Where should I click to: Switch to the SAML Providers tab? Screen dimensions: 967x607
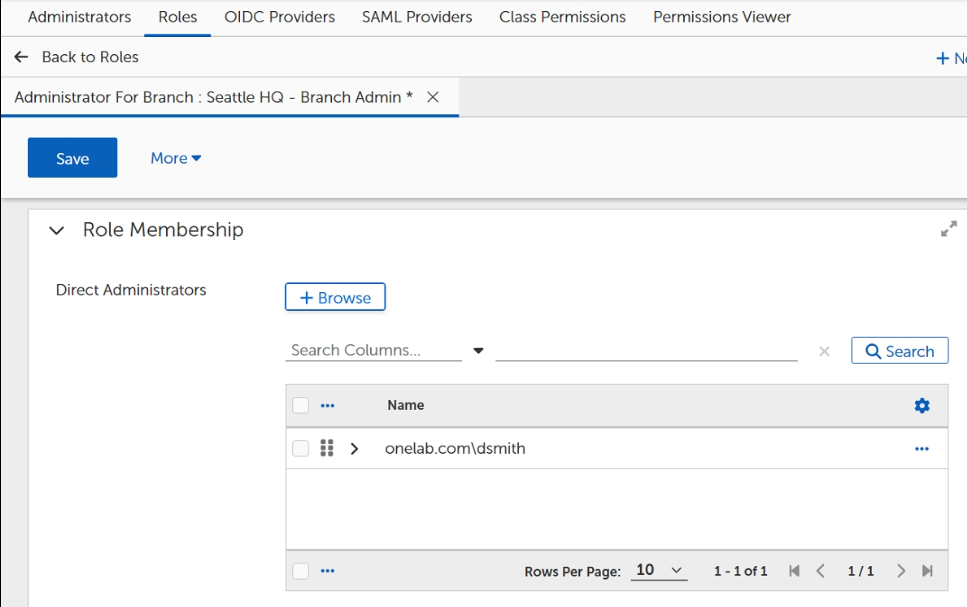coord(416,17)
